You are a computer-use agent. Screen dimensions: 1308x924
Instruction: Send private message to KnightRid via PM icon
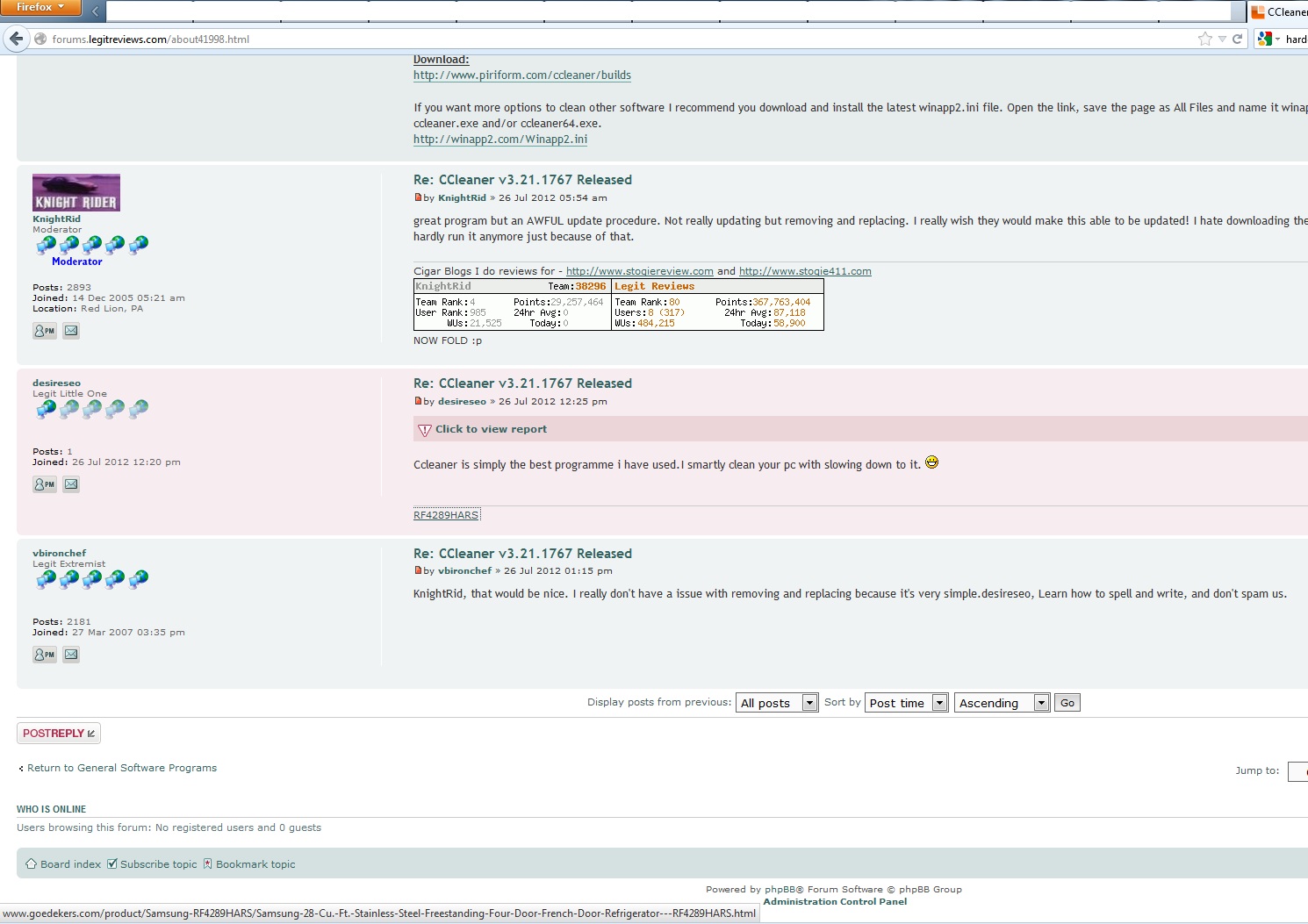pyautogui.click(x=44, y=331)
